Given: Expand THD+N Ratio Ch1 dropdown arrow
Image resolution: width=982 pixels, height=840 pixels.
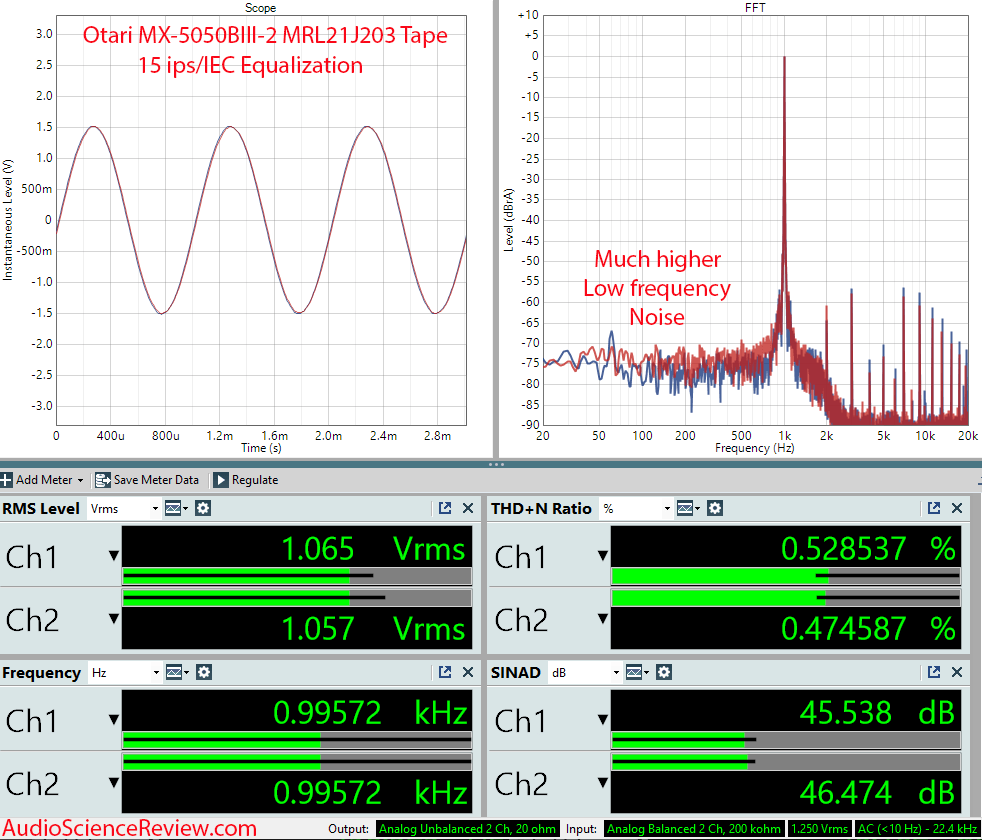Looking at the screenshot, I should point(602,556).
